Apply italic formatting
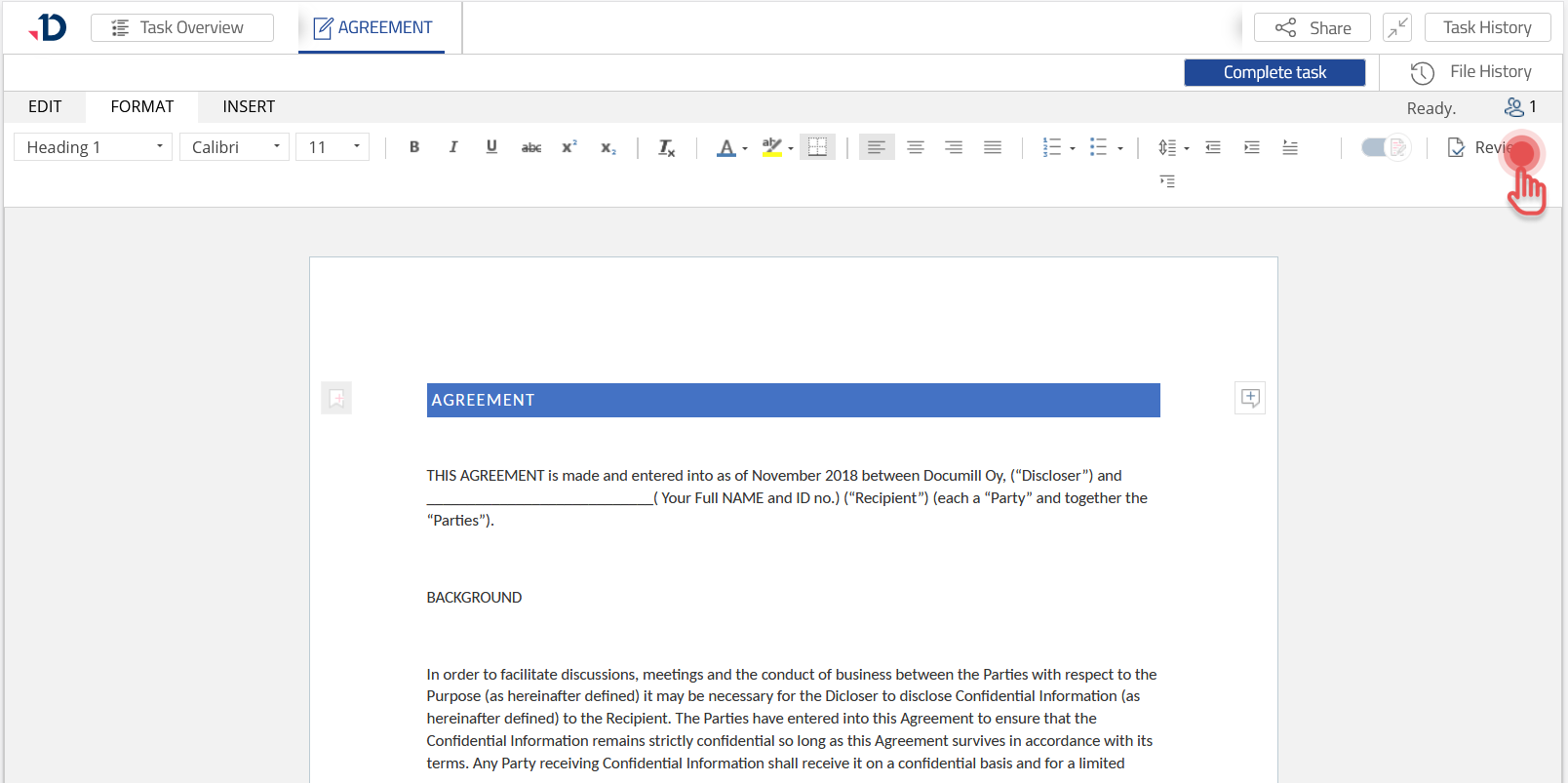 [453, 147]
